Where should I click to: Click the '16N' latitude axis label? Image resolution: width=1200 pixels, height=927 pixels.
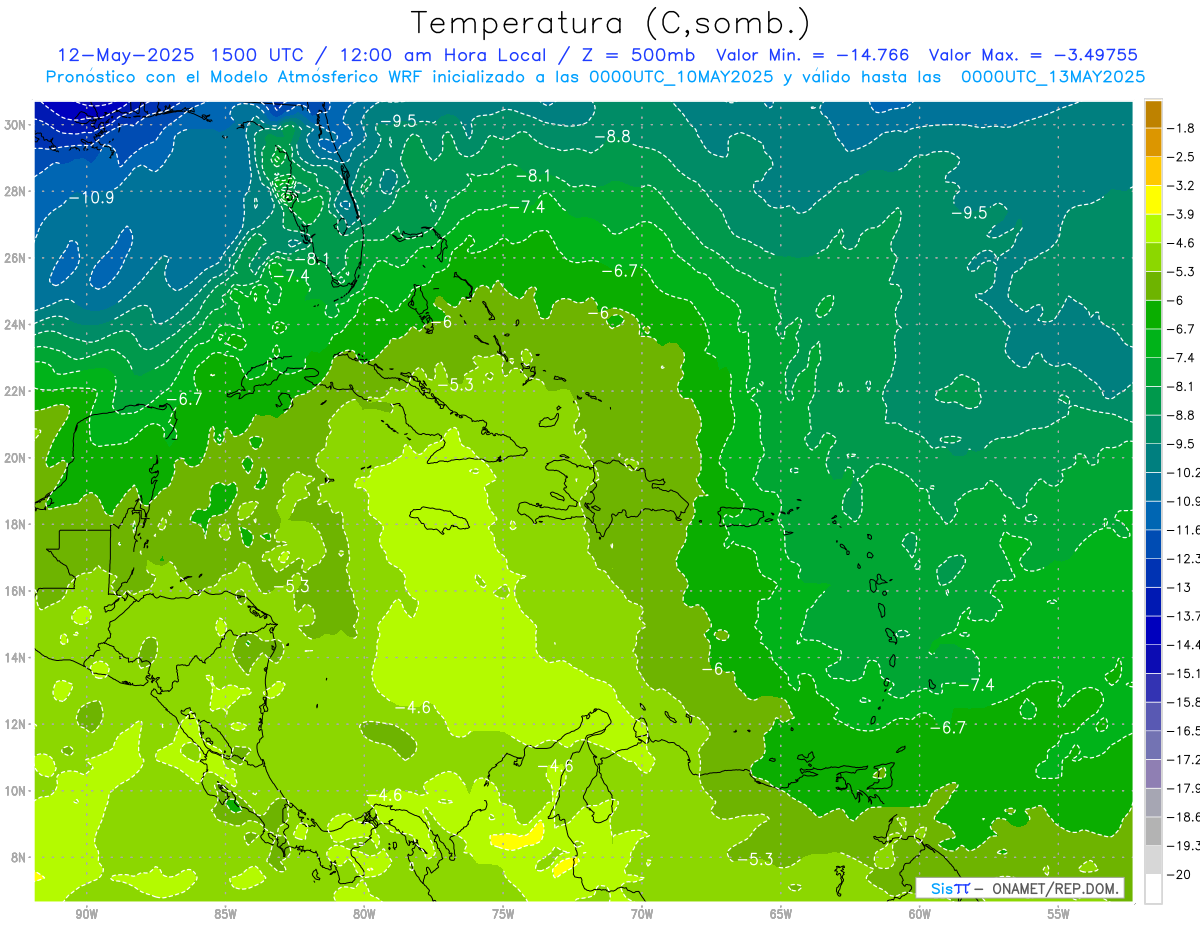15,591
